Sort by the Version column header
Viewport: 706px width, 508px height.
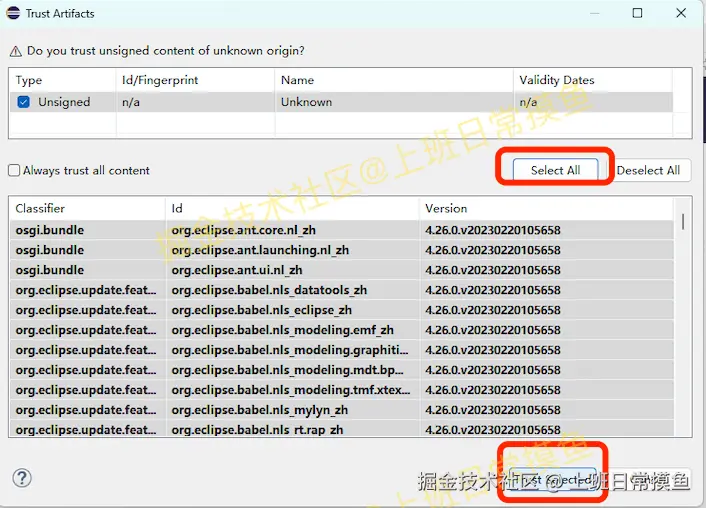click(x=547, y=209)
